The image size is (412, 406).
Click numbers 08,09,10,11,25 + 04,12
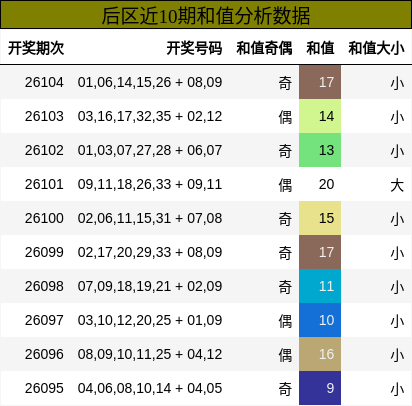click(x=150, y=354)
